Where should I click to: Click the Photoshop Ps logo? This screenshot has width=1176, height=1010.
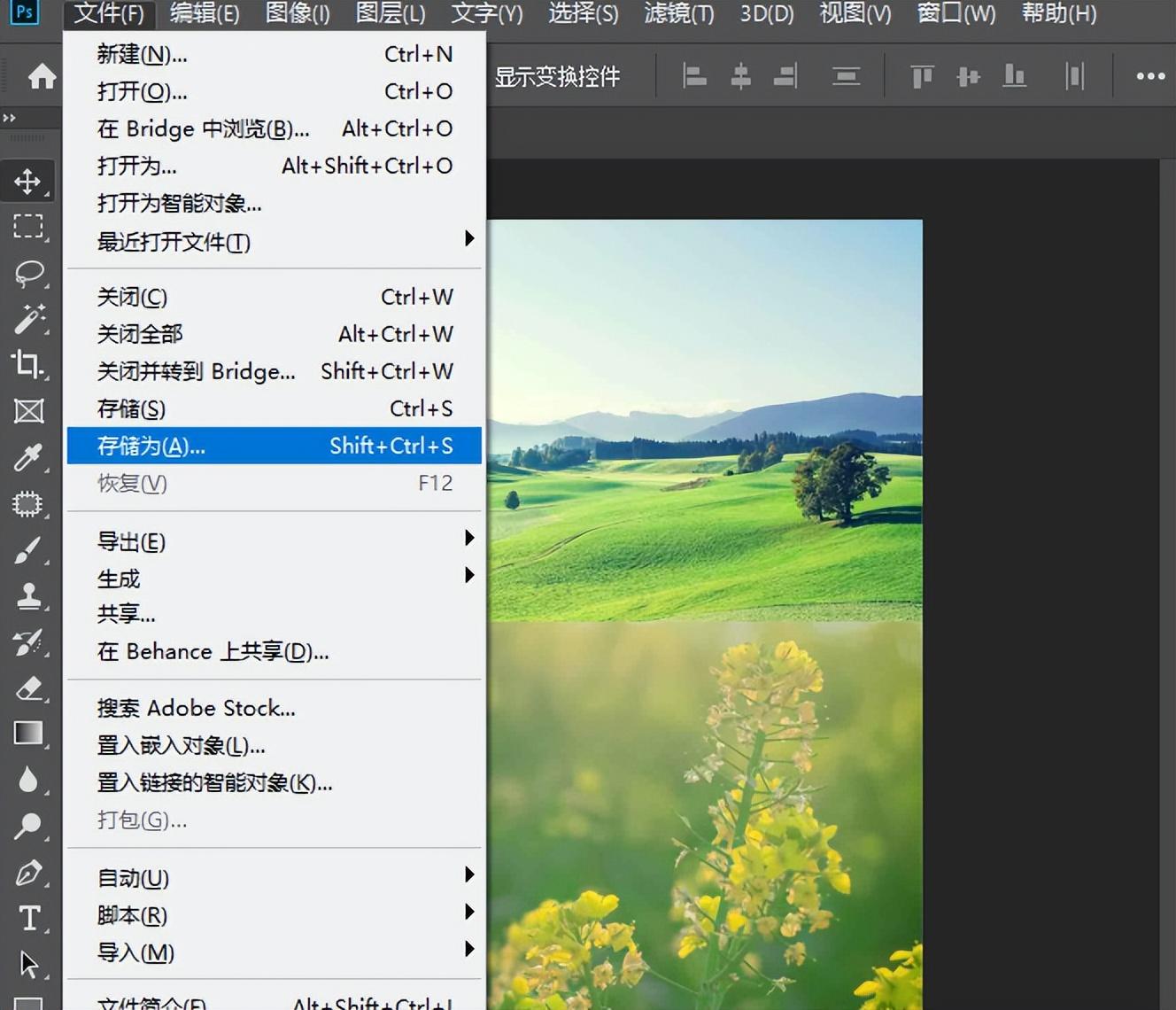[24, 12]
